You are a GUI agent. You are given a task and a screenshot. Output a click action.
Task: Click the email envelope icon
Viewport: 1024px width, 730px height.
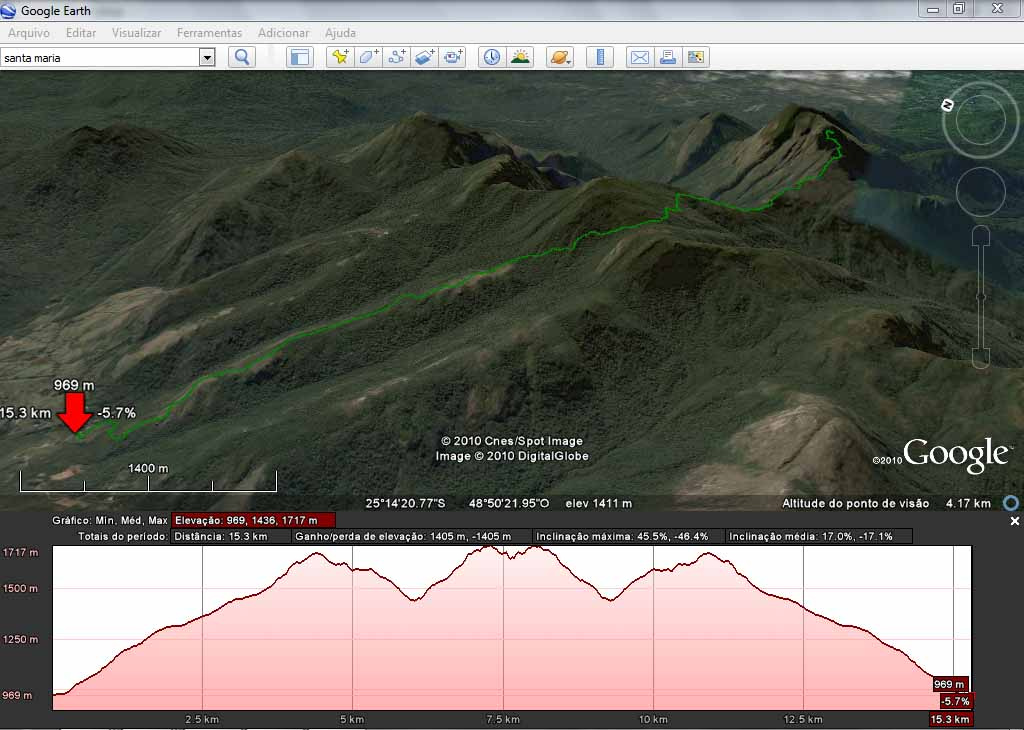pyautogui.click(x=640, y=57)
